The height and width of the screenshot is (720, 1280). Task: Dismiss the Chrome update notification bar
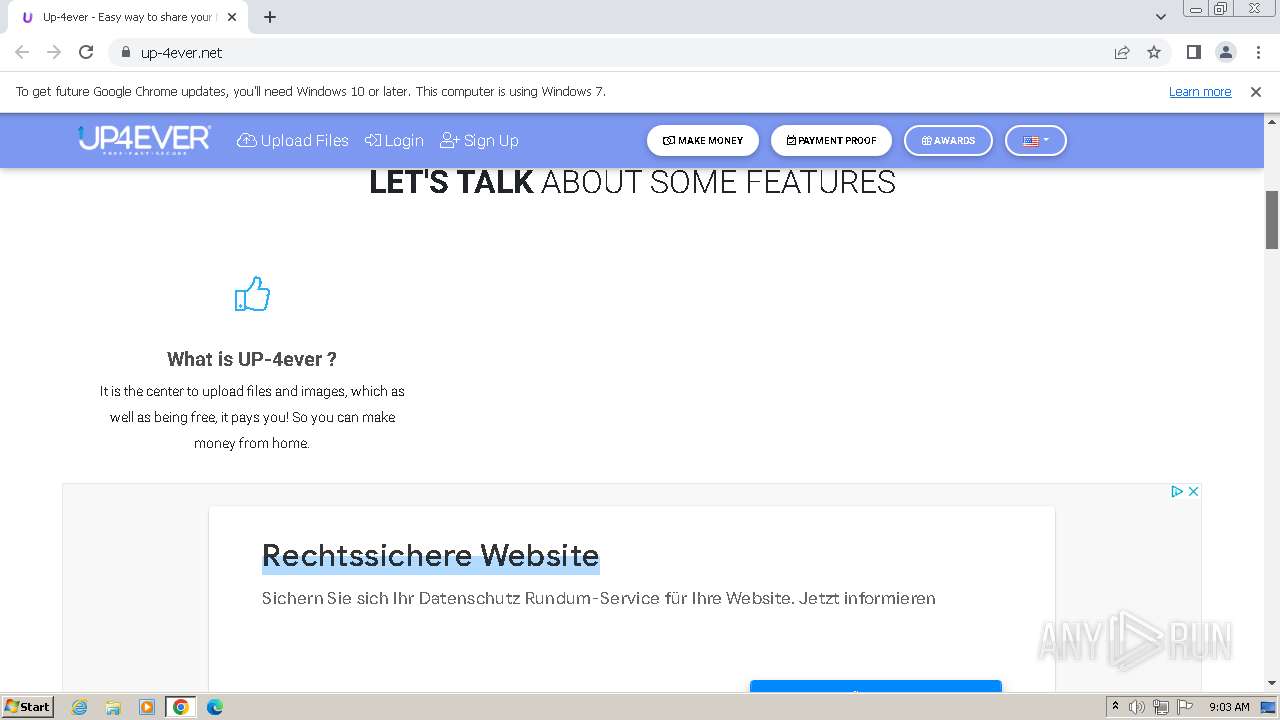[x=1256, y=91]
